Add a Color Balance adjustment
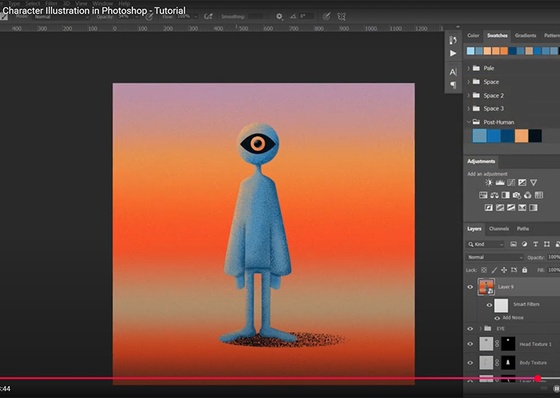The width and height of the screenshot is (560, 398). tap(494, 195)
